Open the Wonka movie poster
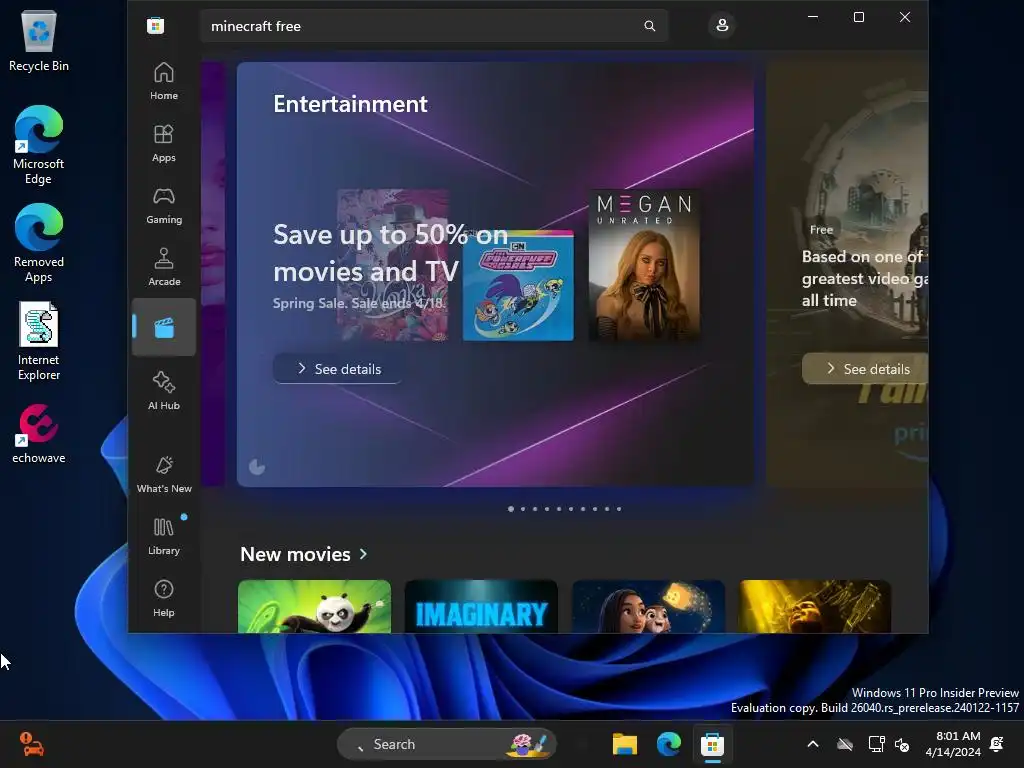Viewport: 1024px width, 768px height. click(x=392, y=265)
